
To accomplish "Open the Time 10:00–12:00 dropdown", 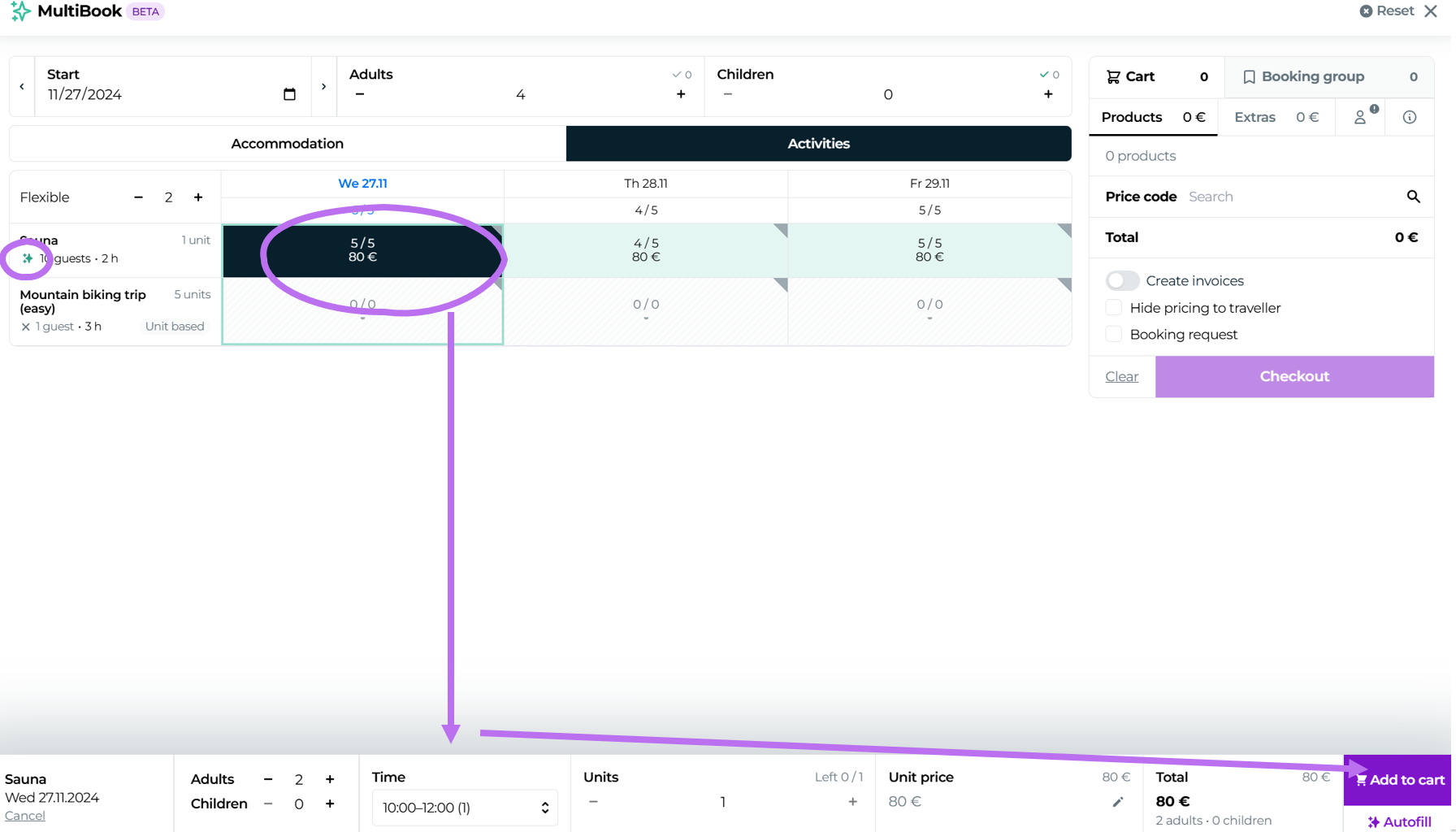I will [x=465, y=808].
